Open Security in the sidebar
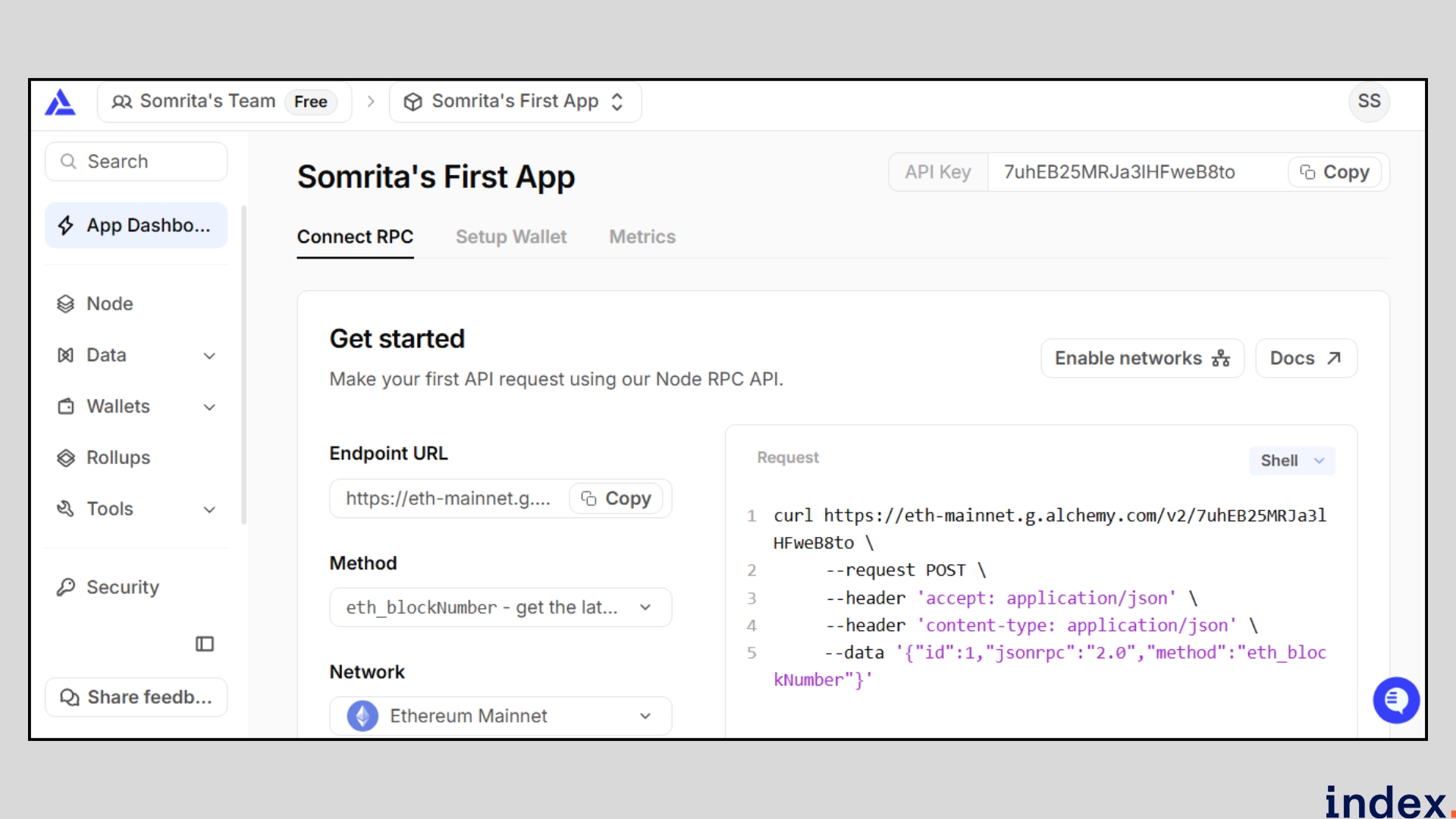Image resolution: width=1456 pixels, height=819 pixels. click(123, 587)
